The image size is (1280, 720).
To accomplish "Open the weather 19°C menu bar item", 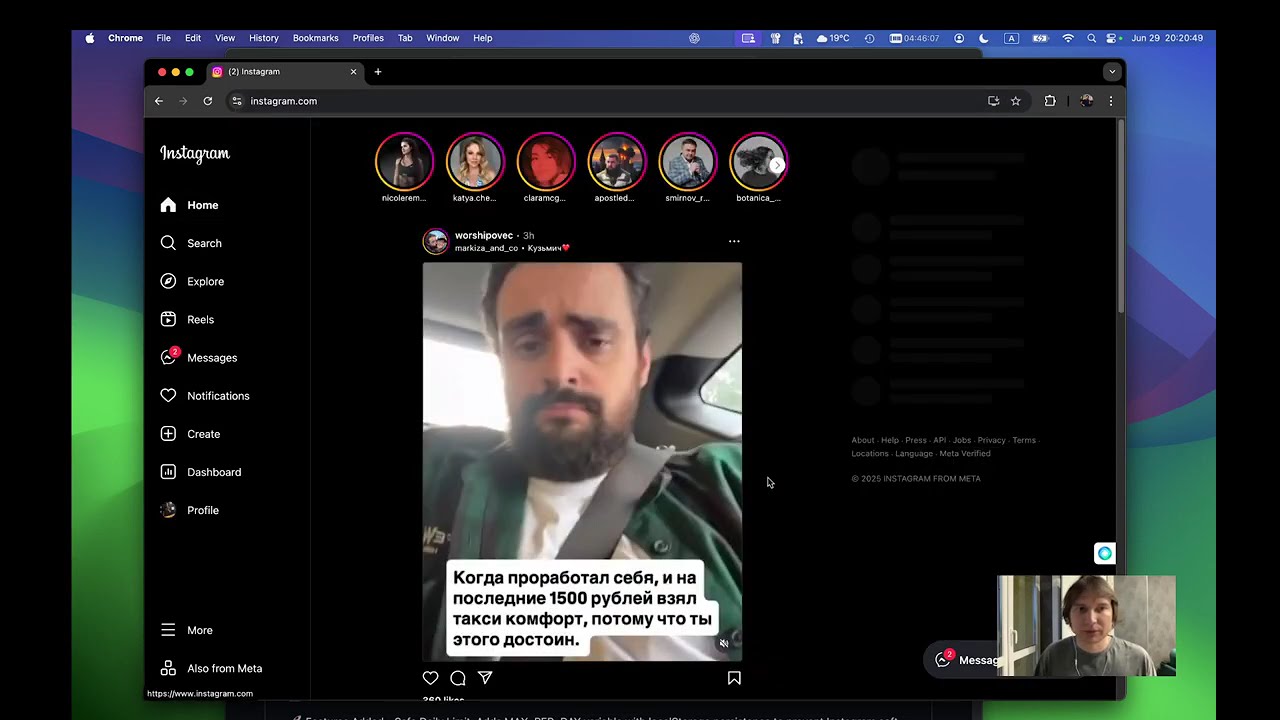I will coord(834,38).
